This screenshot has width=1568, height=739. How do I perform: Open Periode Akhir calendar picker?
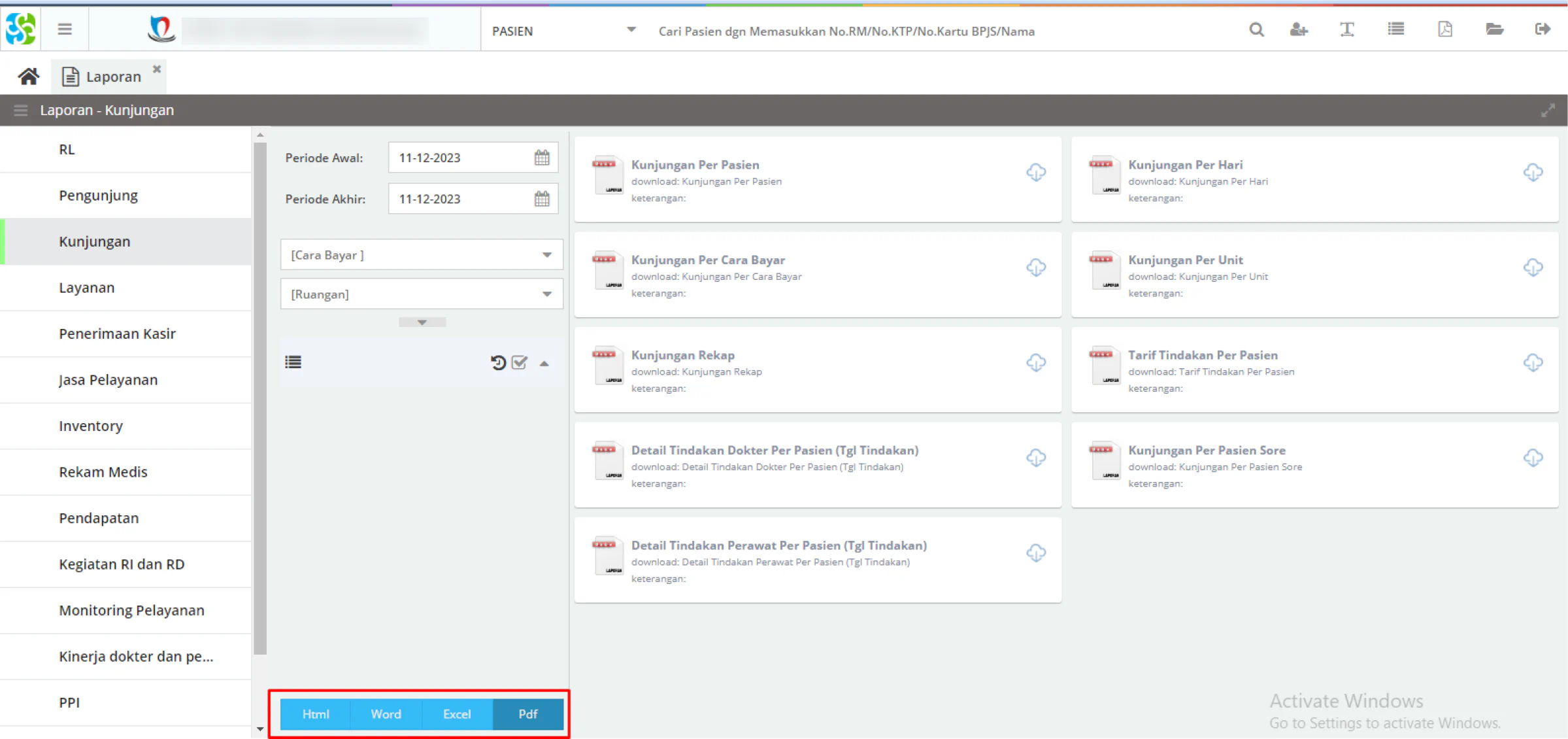[542, 199]
